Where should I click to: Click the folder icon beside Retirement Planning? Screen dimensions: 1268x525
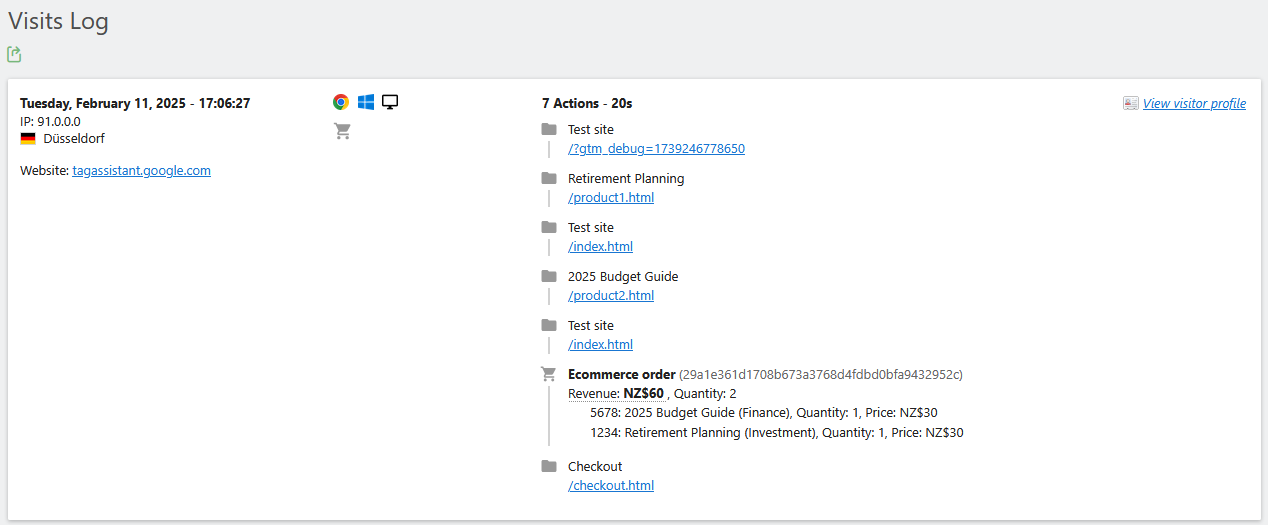[548, 178]
